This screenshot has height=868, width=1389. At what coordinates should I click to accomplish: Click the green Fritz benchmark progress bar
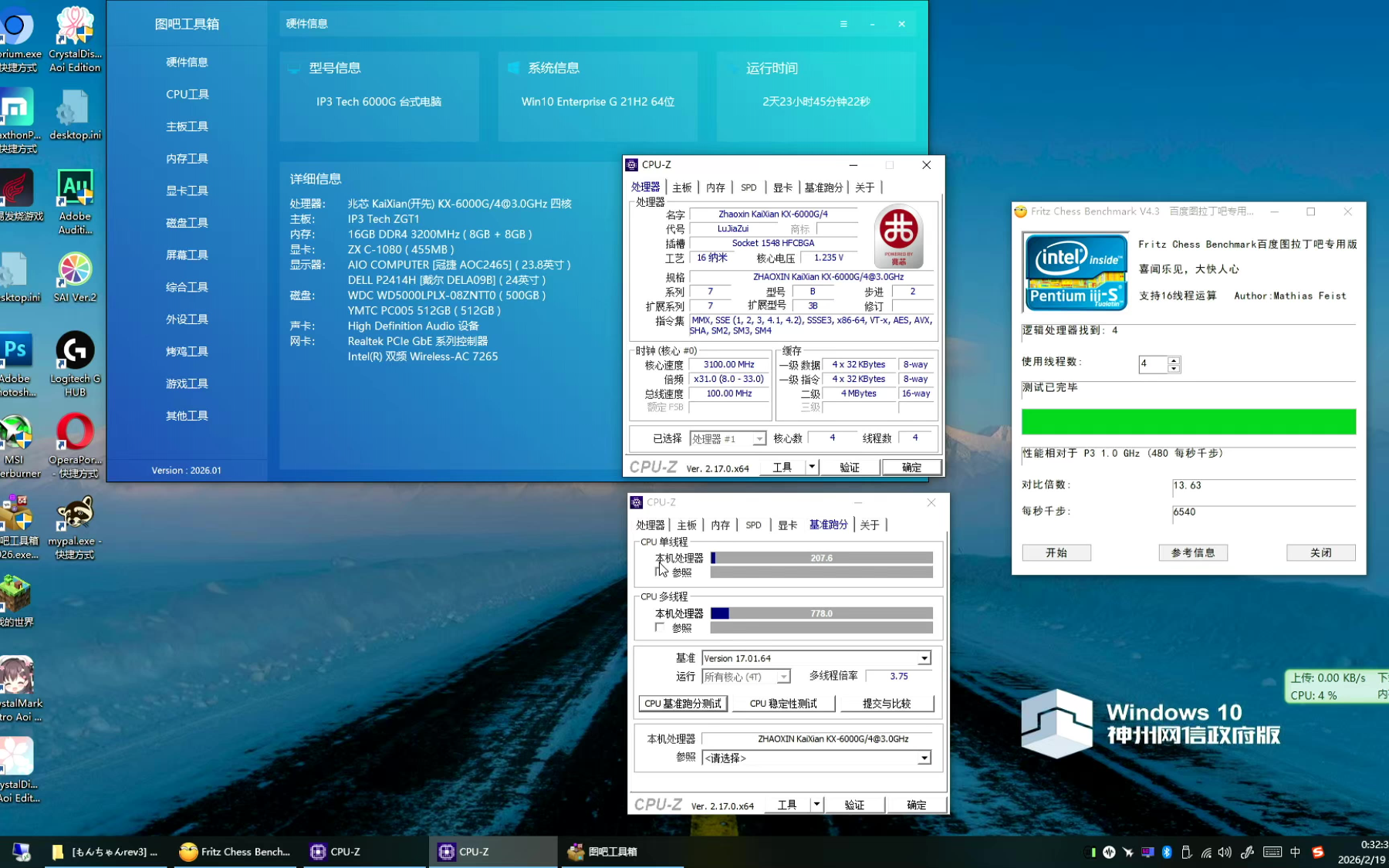point(1188,421)
